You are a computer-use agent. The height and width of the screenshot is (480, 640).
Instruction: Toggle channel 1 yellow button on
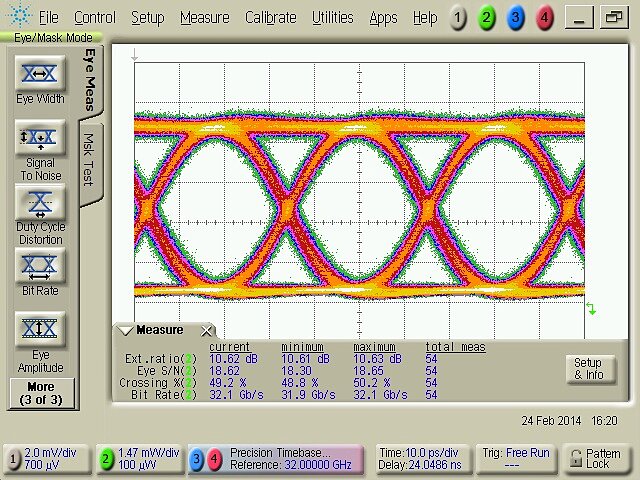click(x=457, y=18)
